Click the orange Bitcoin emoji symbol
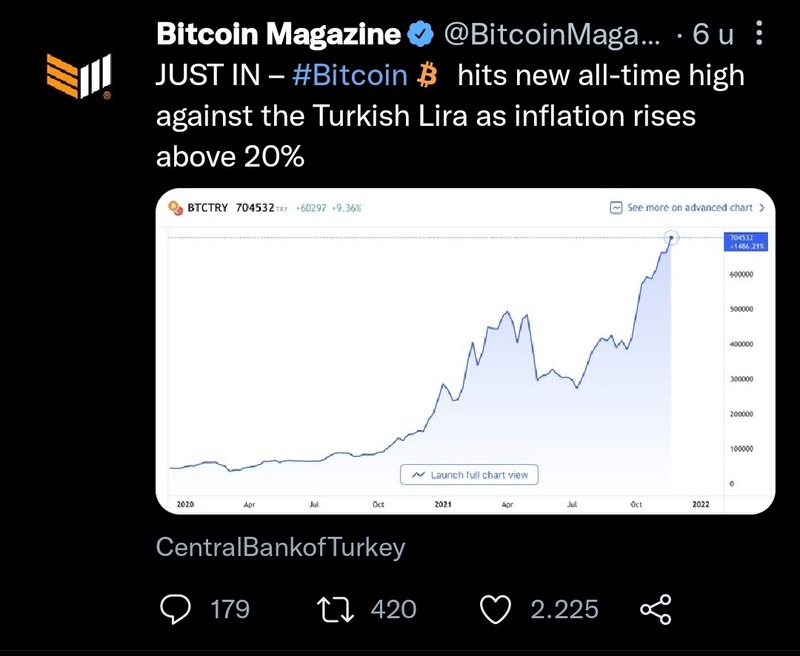 [428, 76]
